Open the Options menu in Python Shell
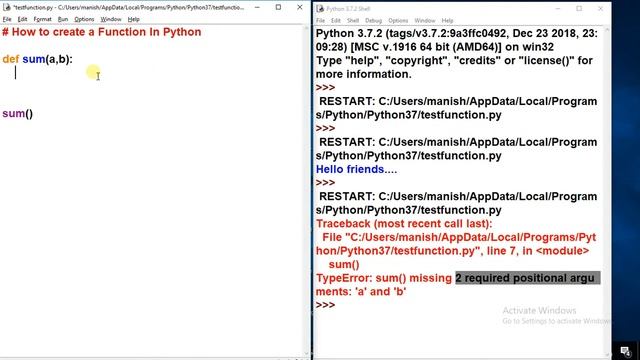 398,20
